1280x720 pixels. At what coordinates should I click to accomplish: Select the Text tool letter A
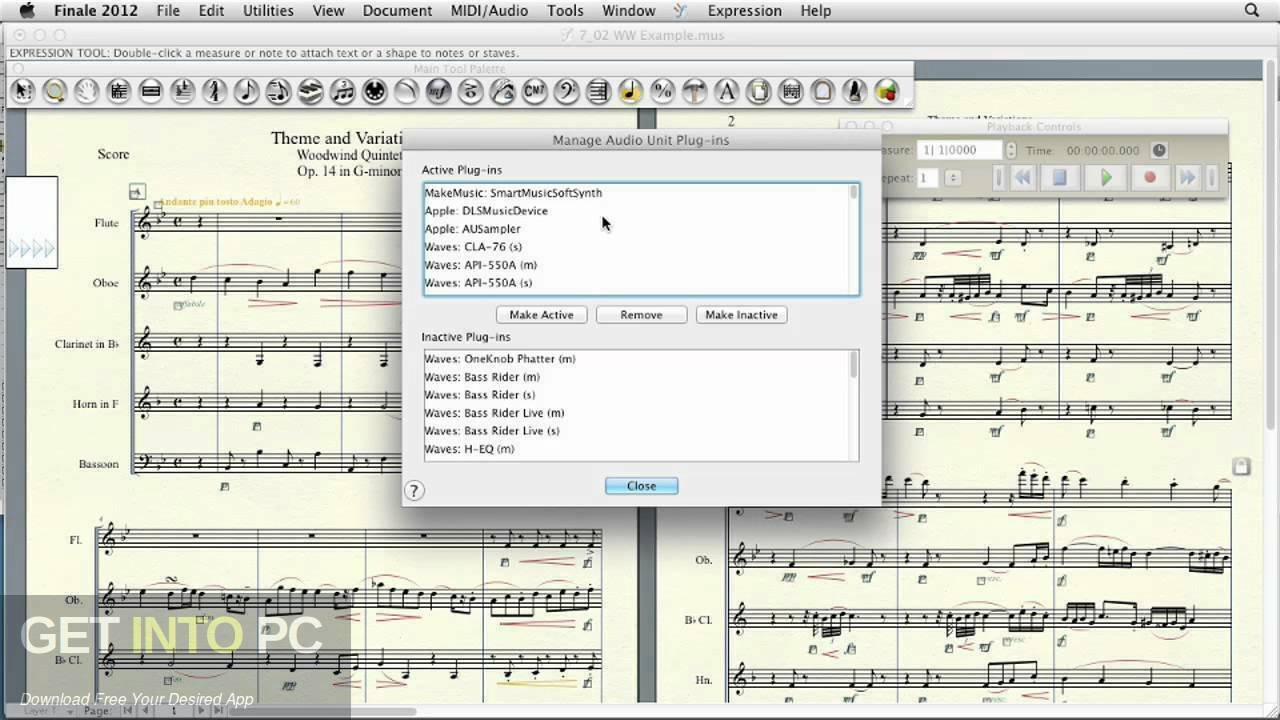point(726,91)
